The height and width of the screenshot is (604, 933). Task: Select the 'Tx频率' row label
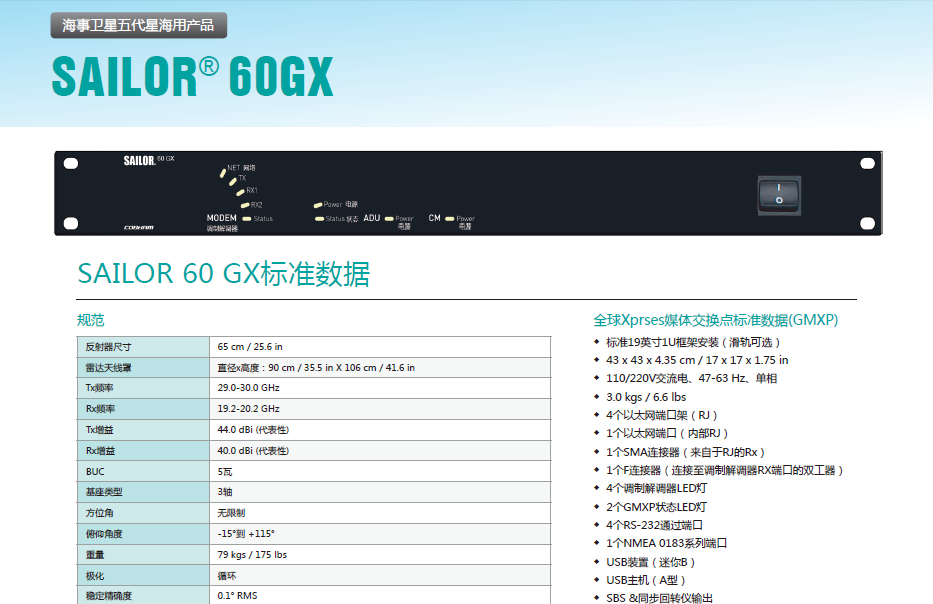(99, 388)
